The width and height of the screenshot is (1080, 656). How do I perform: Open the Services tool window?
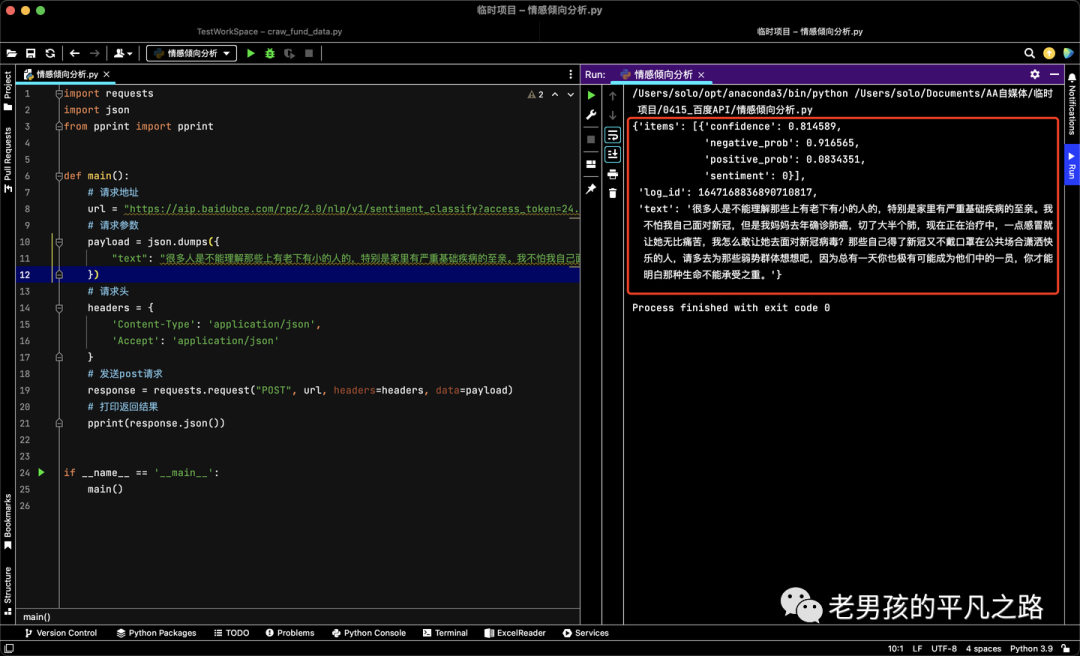point(585,633)
